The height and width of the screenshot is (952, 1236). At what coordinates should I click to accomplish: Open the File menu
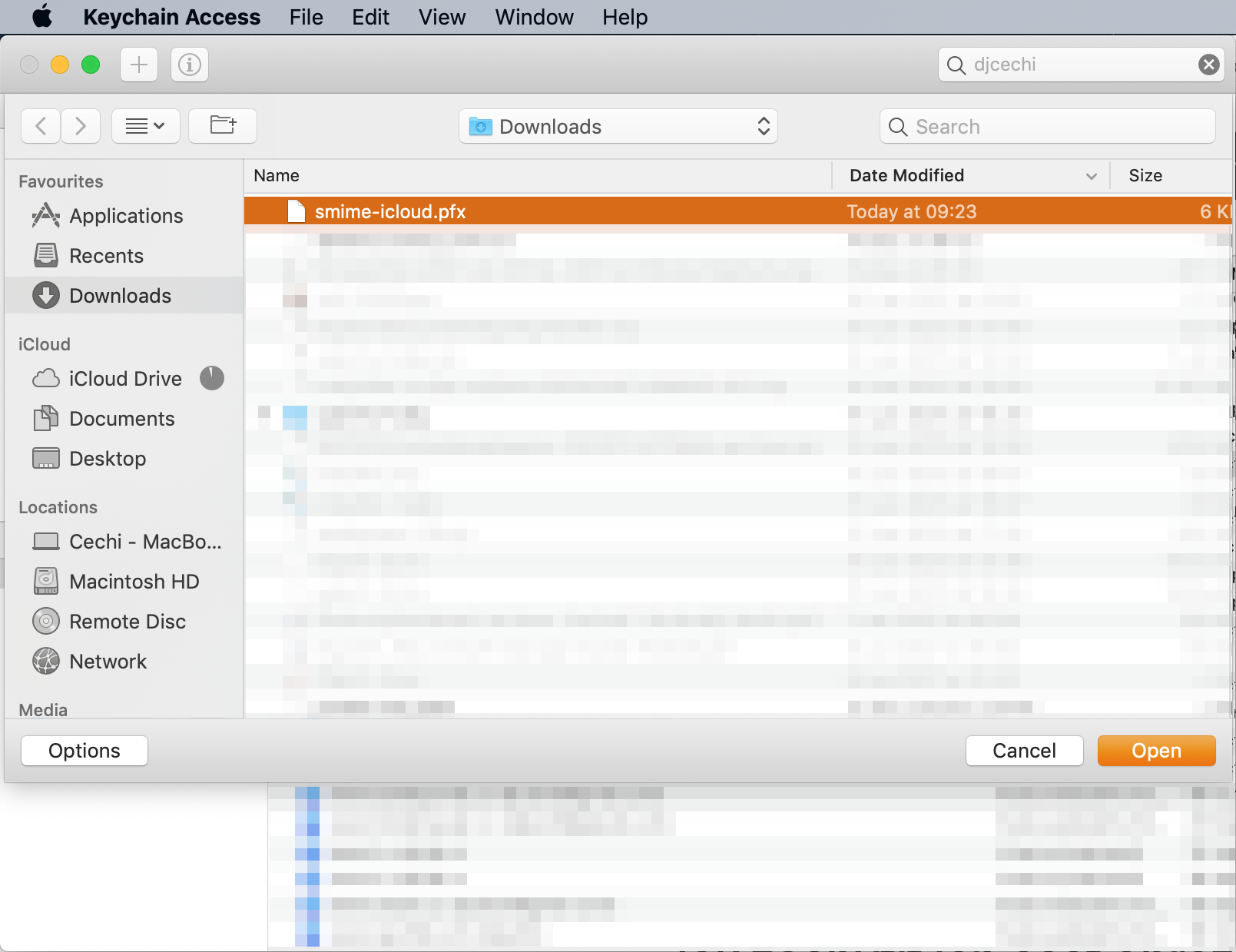point(306,17)
